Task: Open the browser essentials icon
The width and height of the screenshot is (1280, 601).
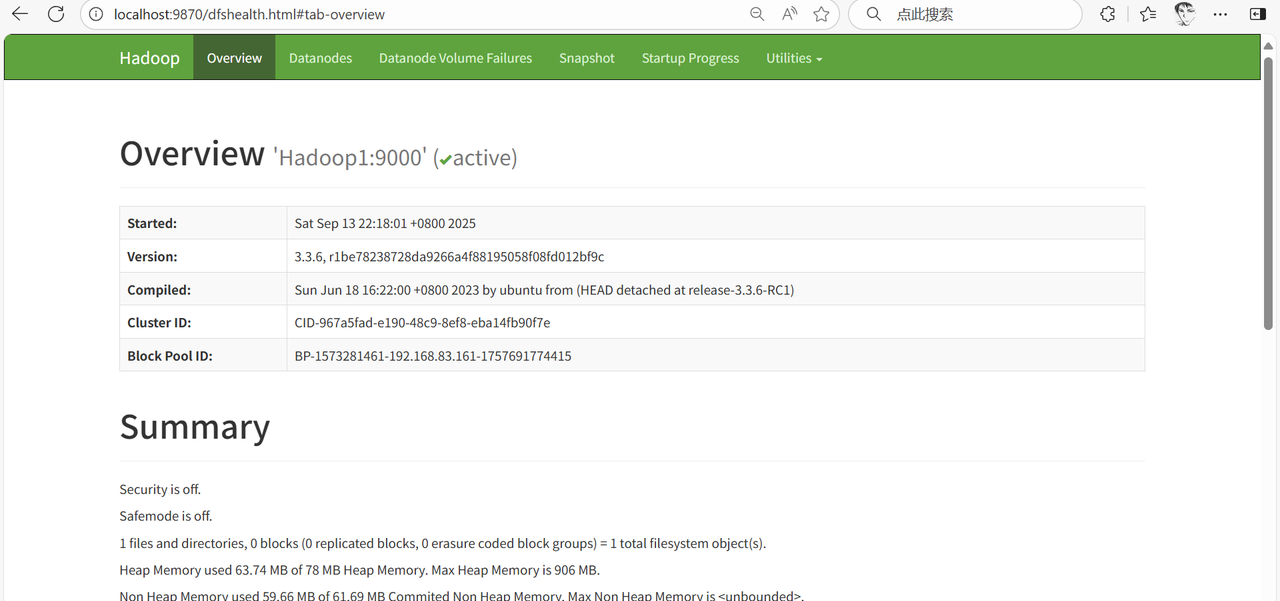Action: coord(1109,14)
